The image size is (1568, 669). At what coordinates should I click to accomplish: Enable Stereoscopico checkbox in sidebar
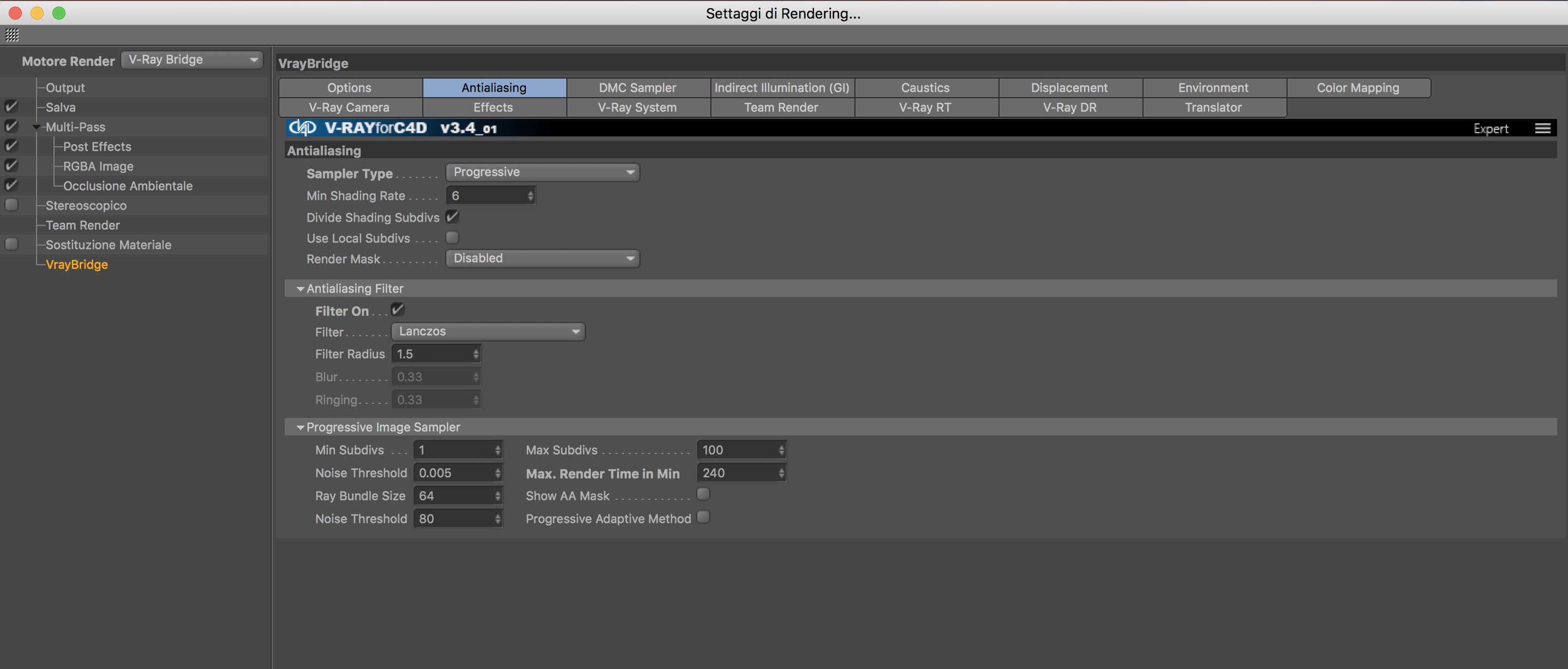pyautogui.click(x=11, y=205)
